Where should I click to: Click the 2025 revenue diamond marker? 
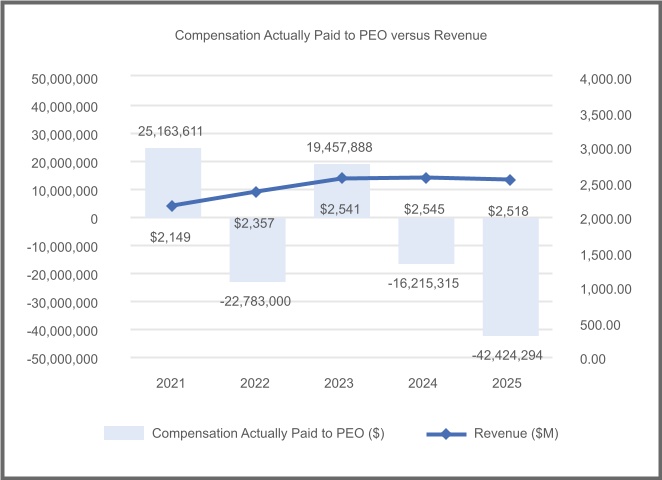(510, 180)
